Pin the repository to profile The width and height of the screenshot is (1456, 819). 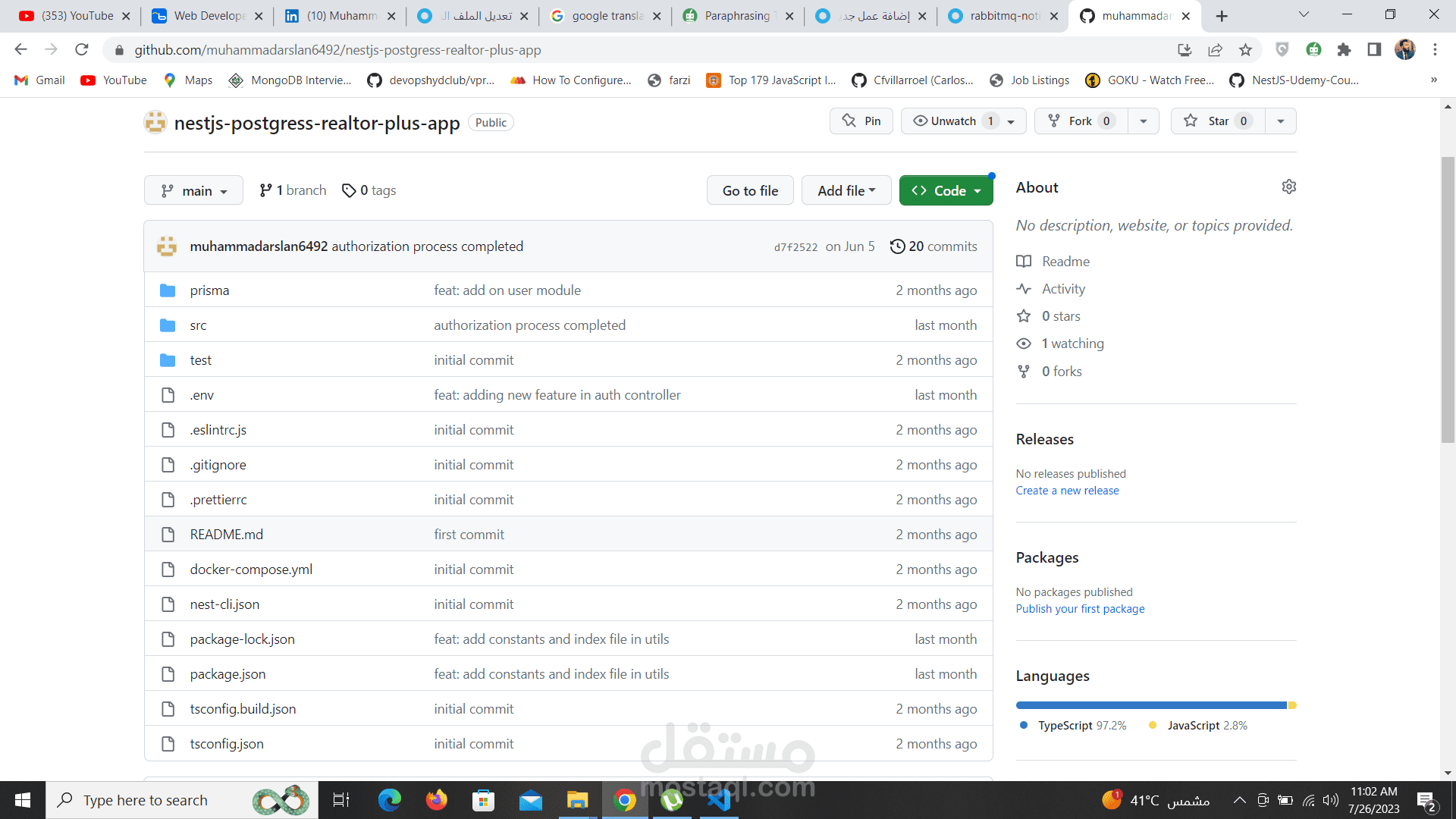pyautogui.click(x=861, y=121)
